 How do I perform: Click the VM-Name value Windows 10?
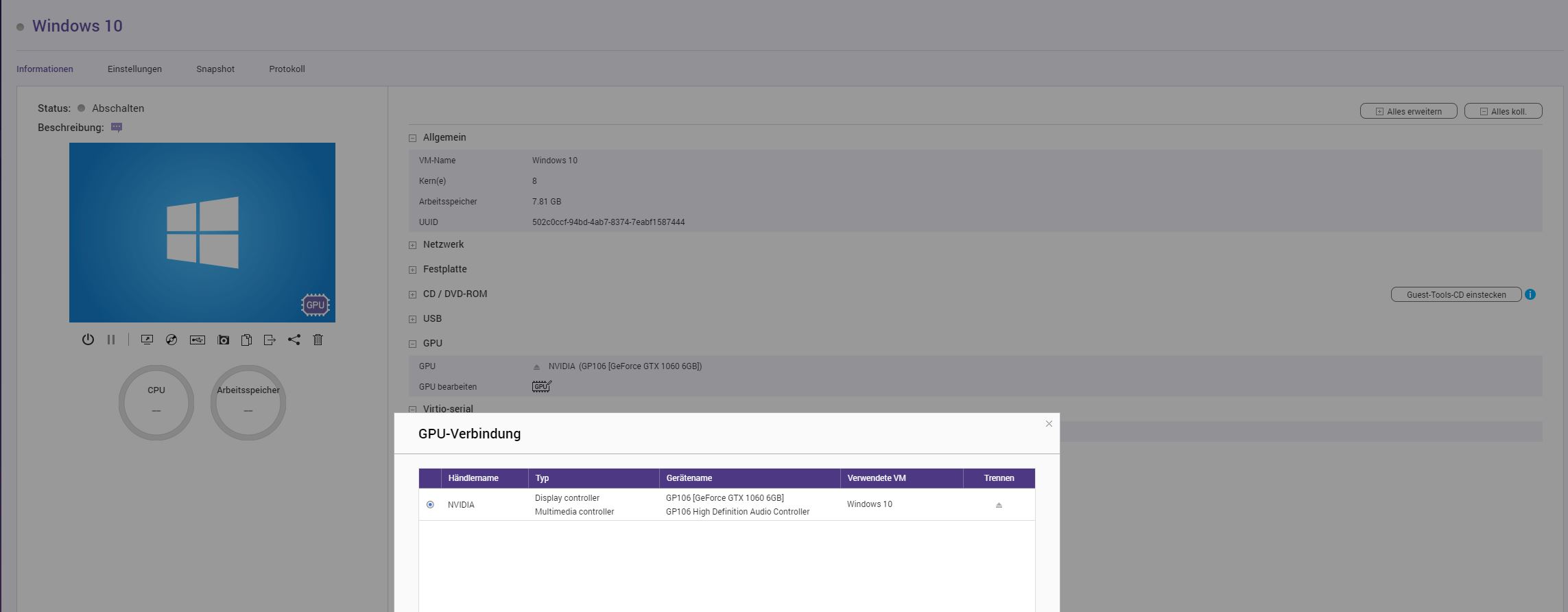(x=555, y=161)
